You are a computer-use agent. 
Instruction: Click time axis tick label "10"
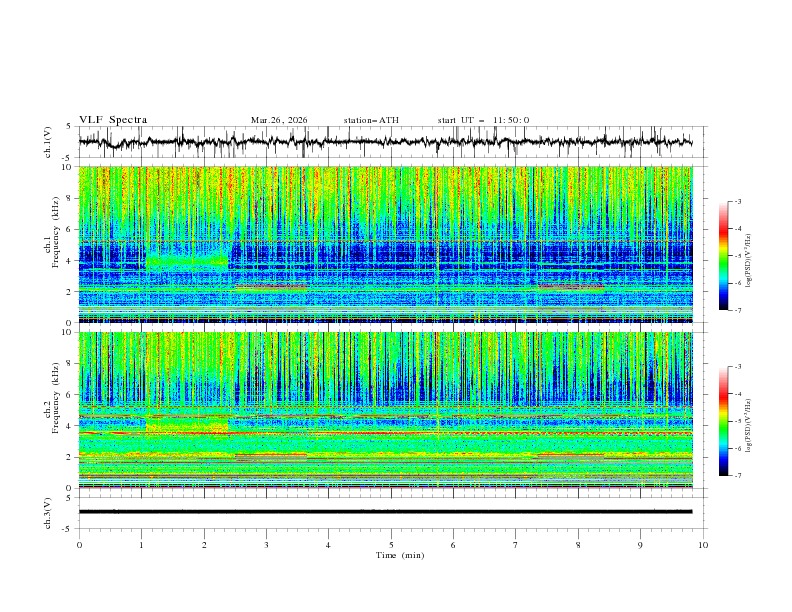703,545
